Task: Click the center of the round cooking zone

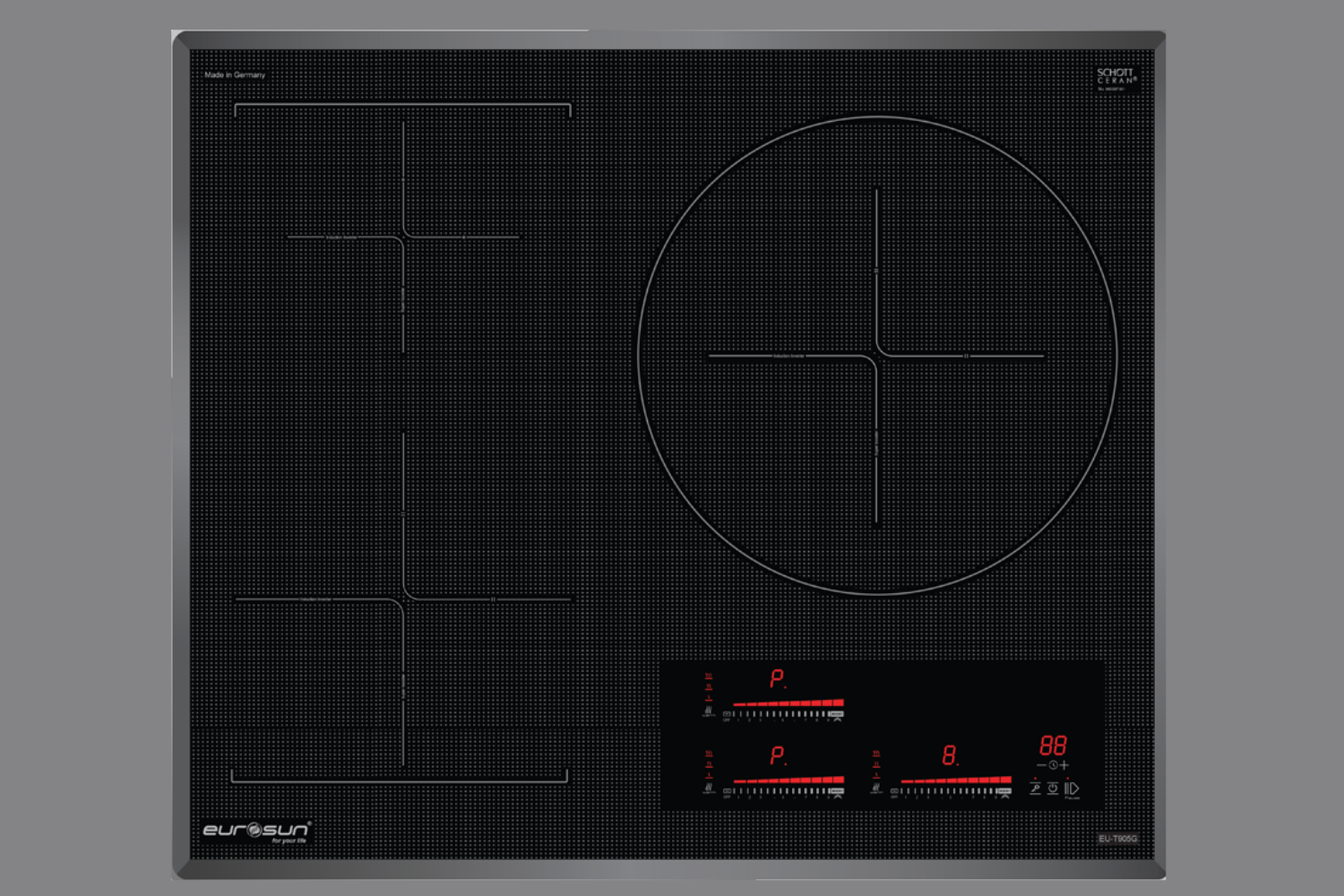Action: [877, 356]
